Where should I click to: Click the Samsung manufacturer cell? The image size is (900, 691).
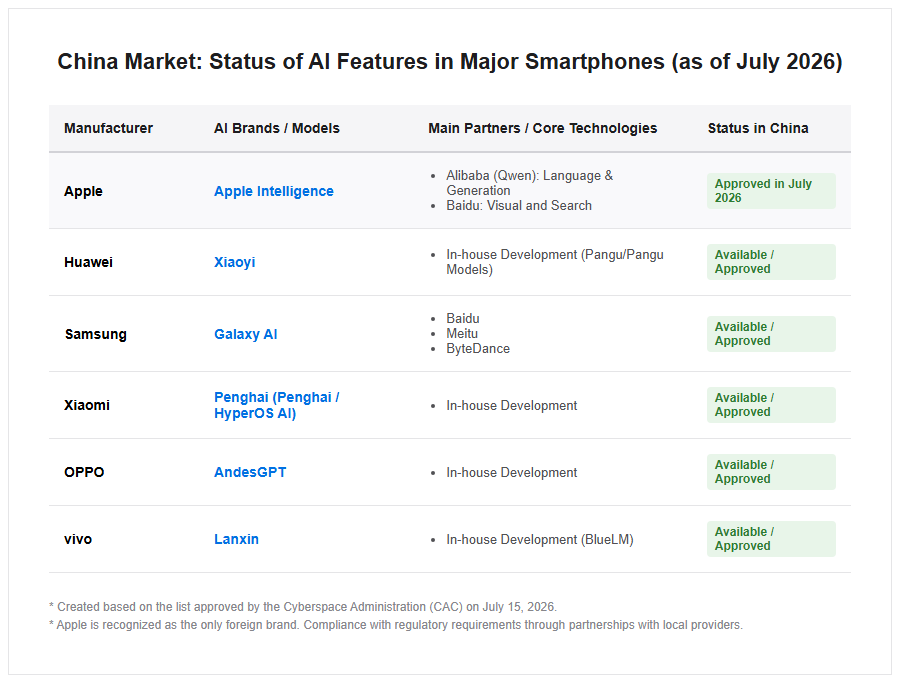[95, 334]
